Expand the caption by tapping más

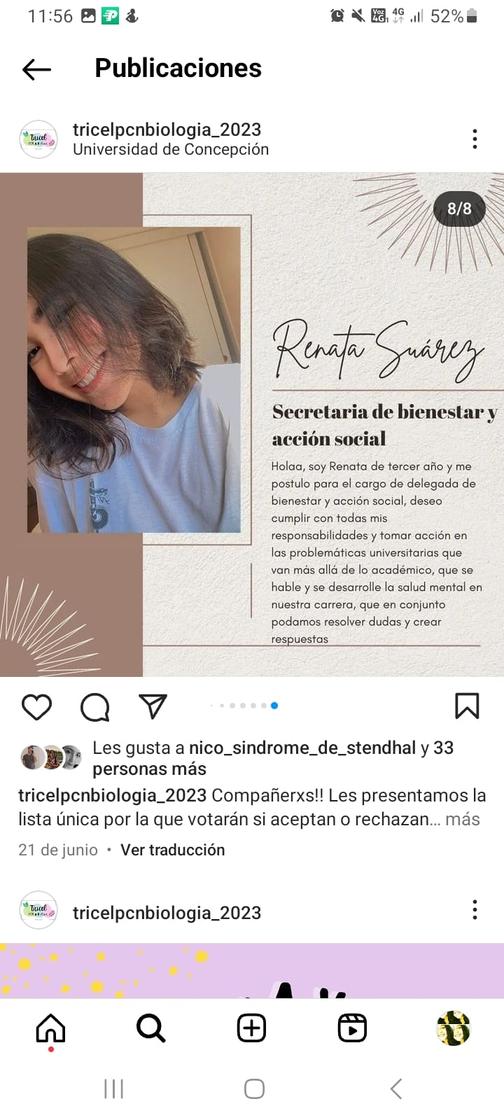click(463, 819)
